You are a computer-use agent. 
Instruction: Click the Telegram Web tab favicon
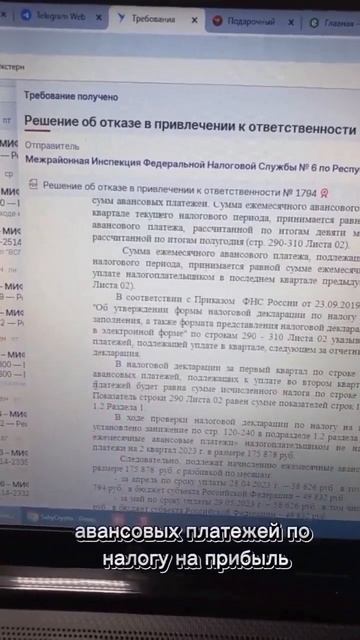(x=26, y=16)
